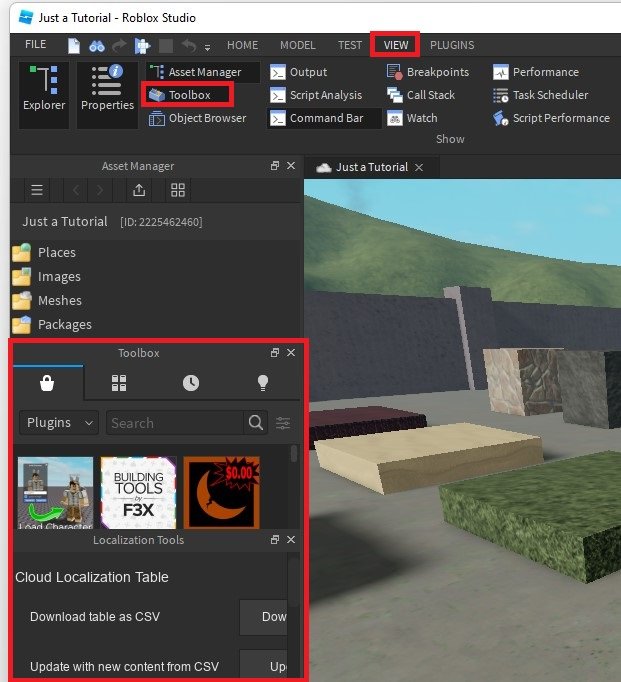The image size is (621, 682).
Task: Click the Asset Manager forward arrow
Action: [100, 190]
